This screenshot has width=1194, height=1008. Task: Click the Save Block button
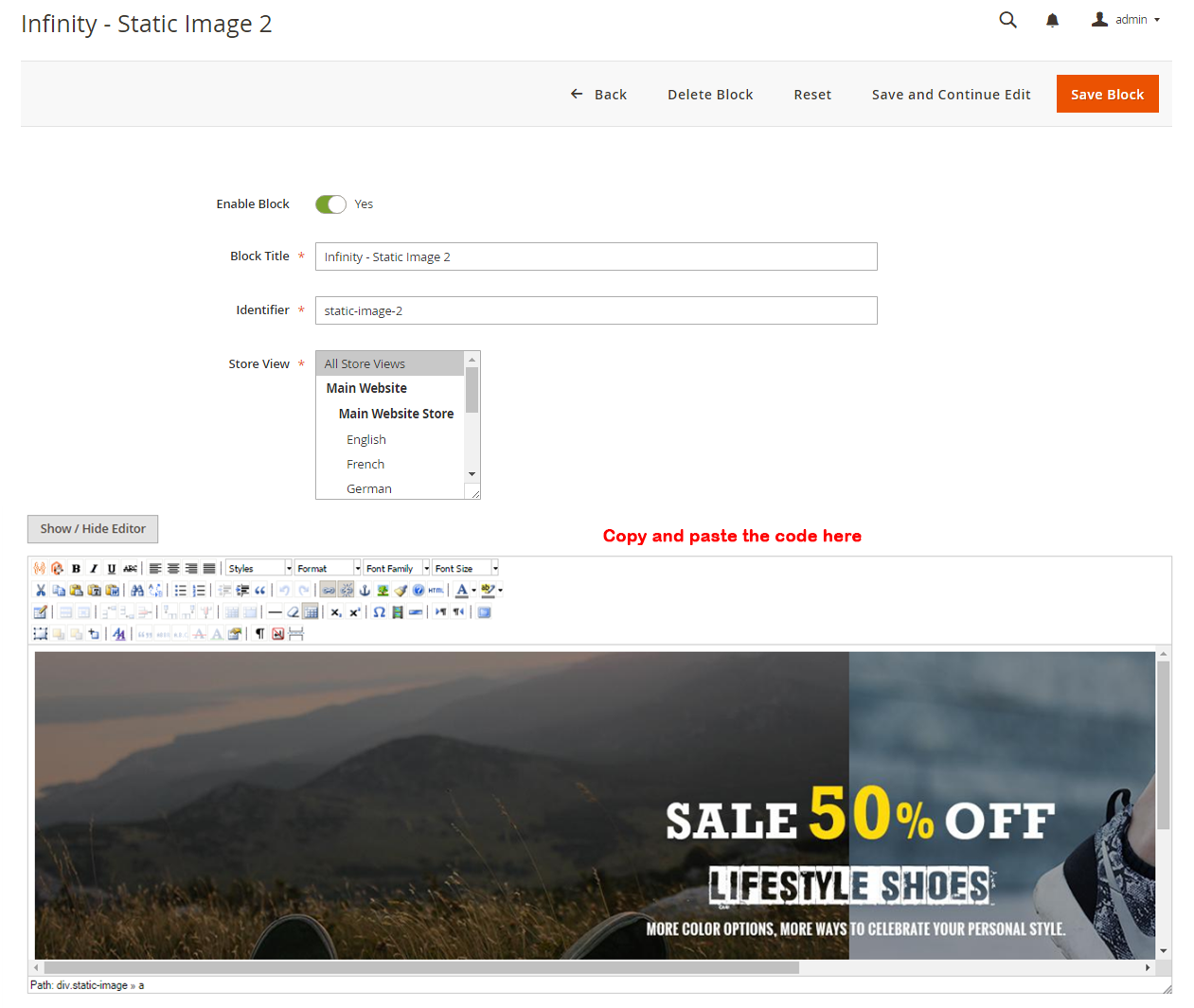1107,95
